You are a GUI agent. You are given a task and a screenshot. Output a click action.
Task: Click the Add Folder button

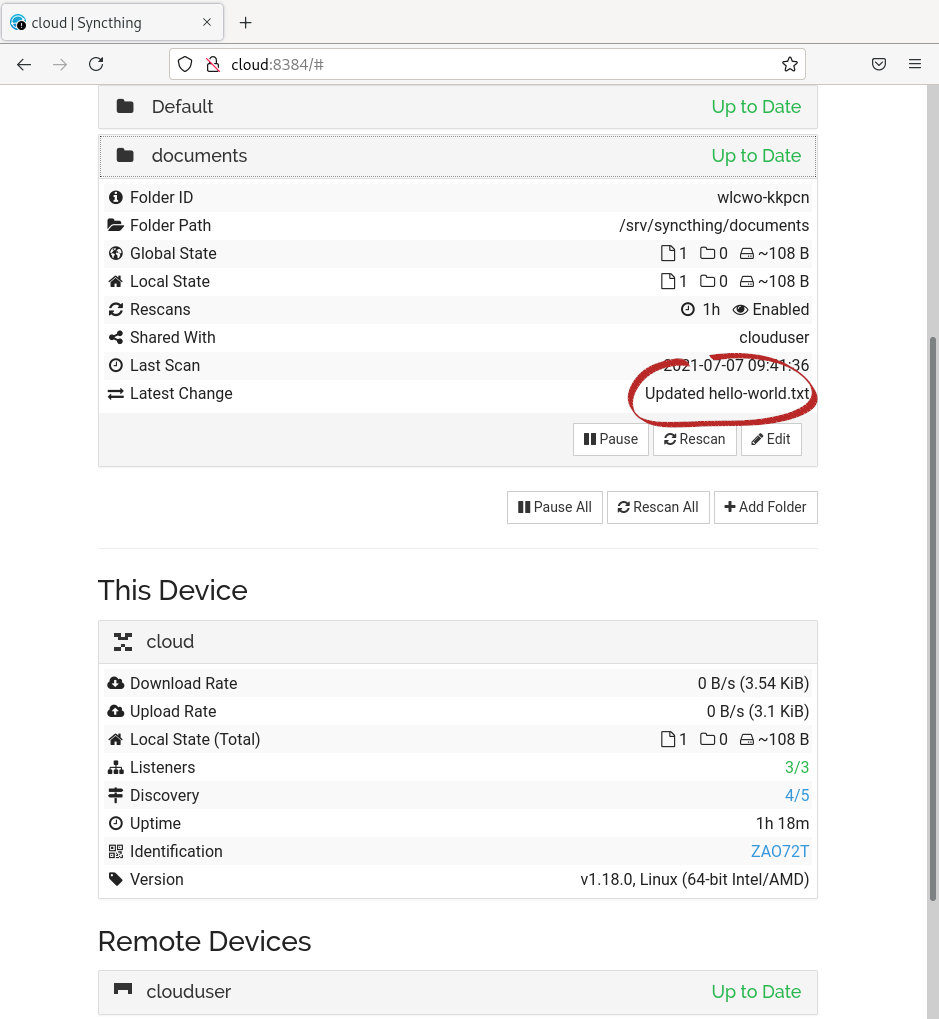765,507
